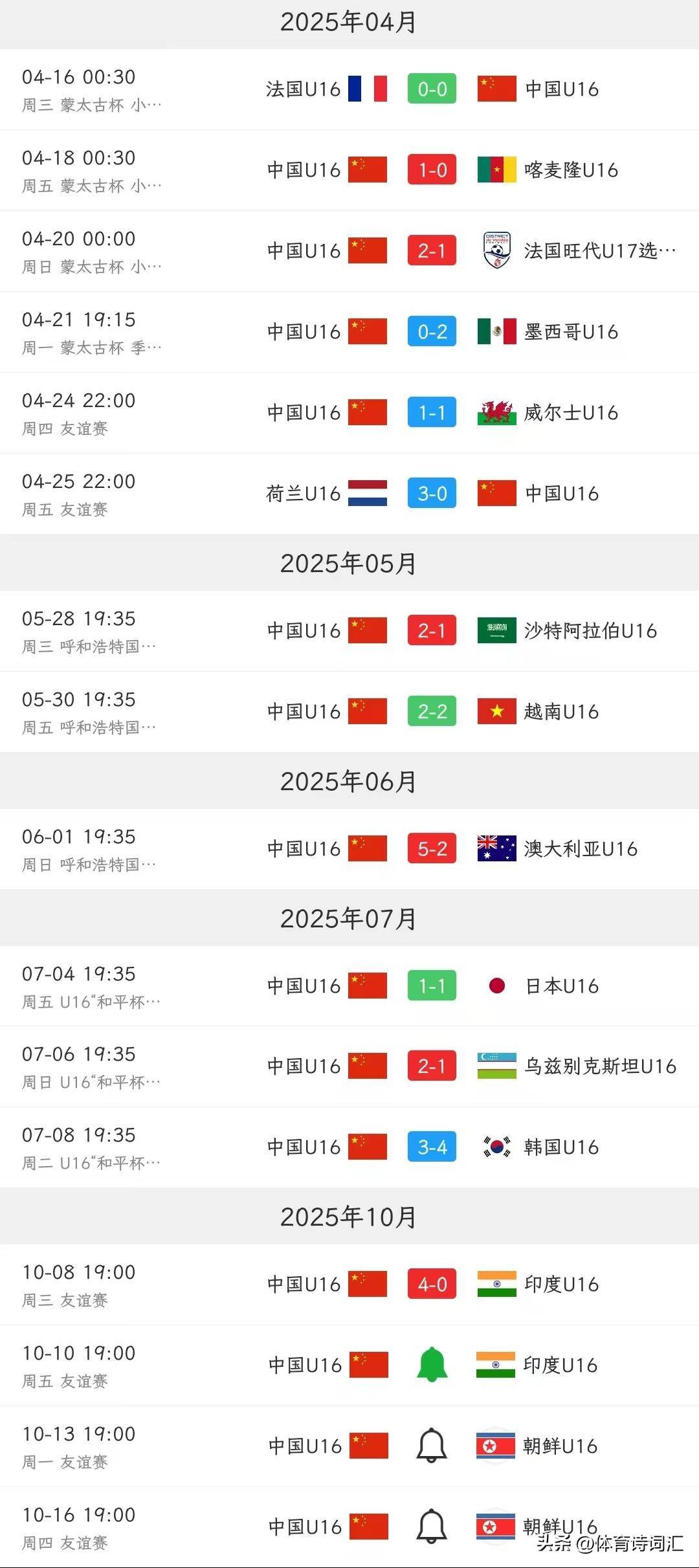This screenshot has height=1568, width=699.
Task: Select the 2025年05月 month header
Action: (348, 563)
